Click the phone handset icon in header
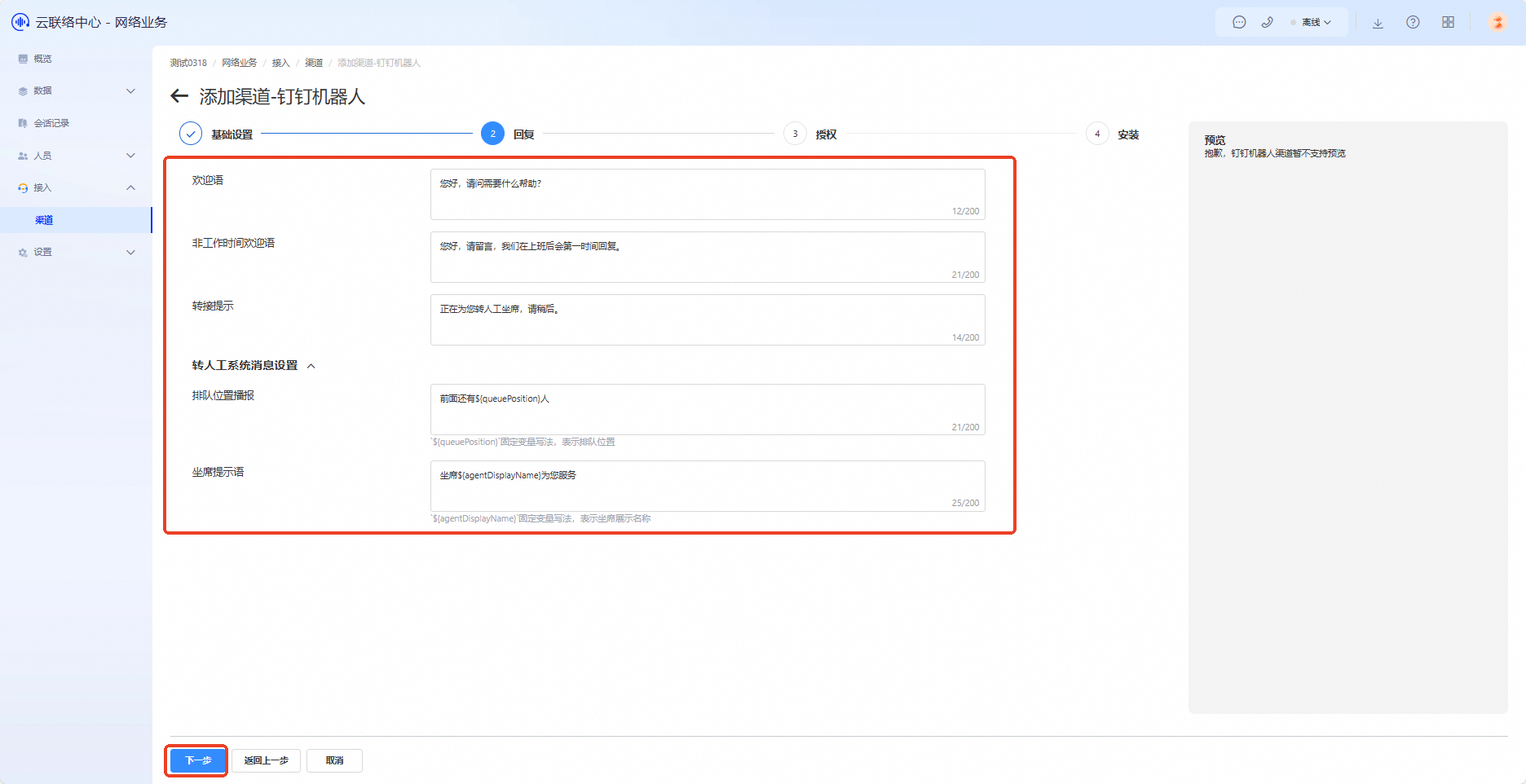The height and width of the screenshot is (784, 1526). pyautogui.click(x=1267, y=22)
